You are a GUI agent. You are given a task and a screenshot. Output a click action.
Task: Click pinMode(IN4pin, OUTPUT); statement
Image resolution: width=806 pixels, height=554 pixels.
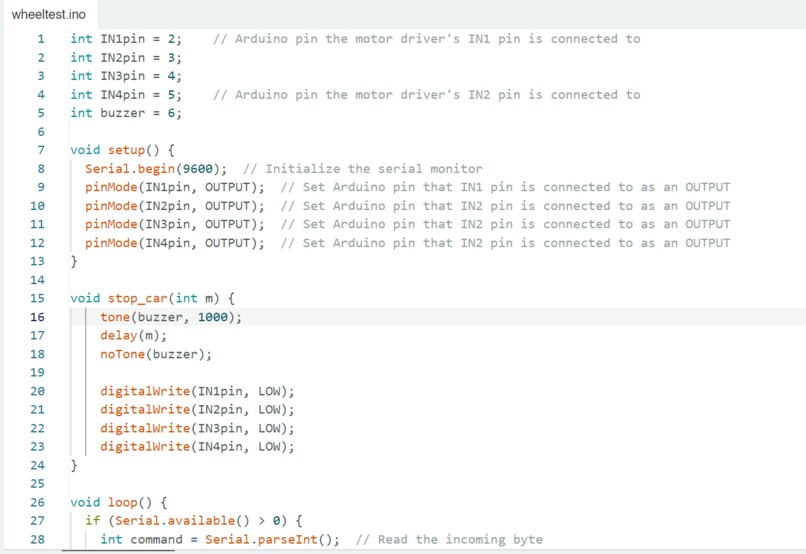tap(175, 243)
